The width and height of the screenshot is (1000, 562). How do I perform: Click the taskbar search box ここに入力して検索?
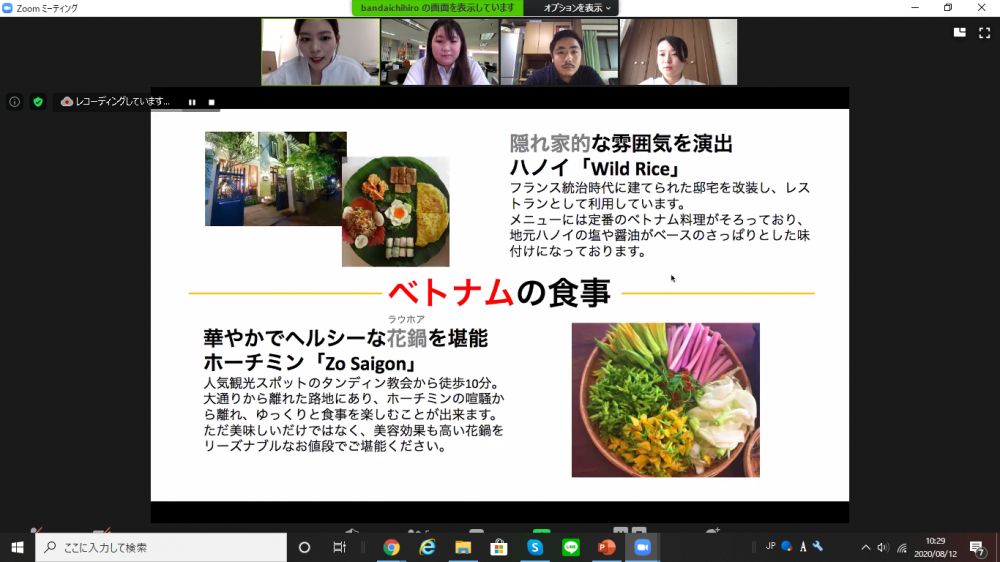[x=161, y=547]
